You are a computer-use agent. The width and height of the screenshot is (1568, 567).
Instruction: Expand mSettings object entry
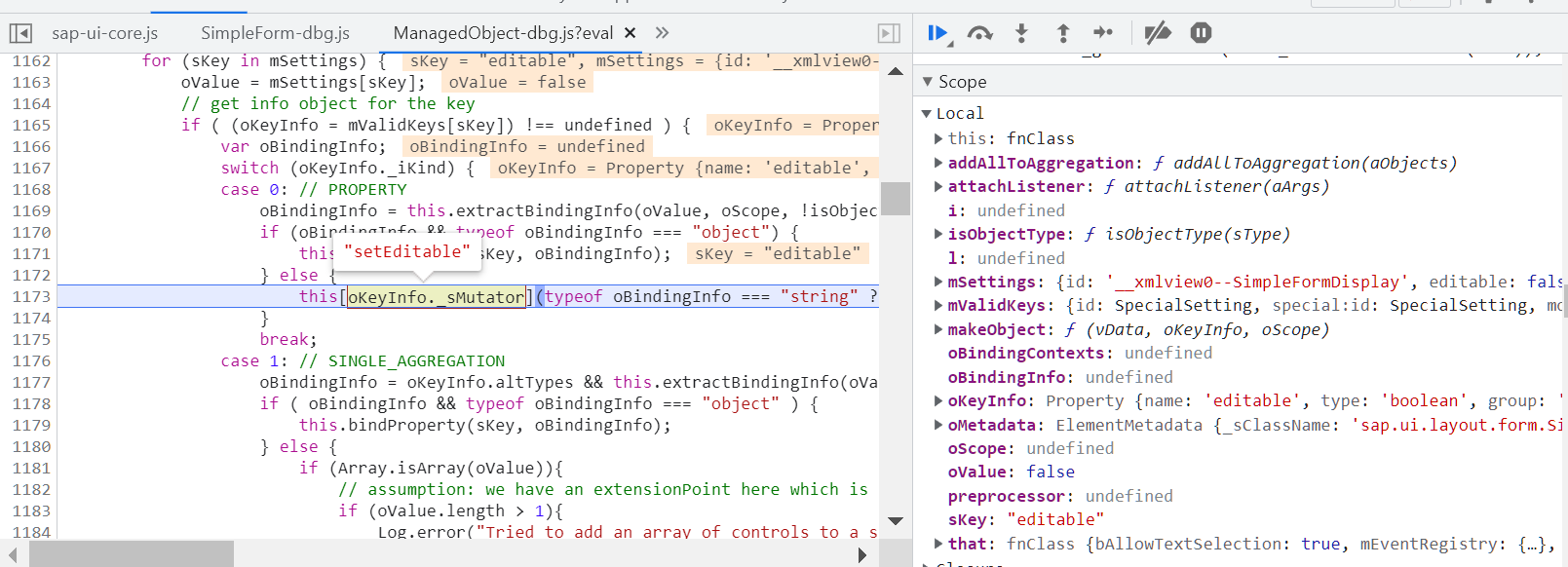[x=938, y=282]
